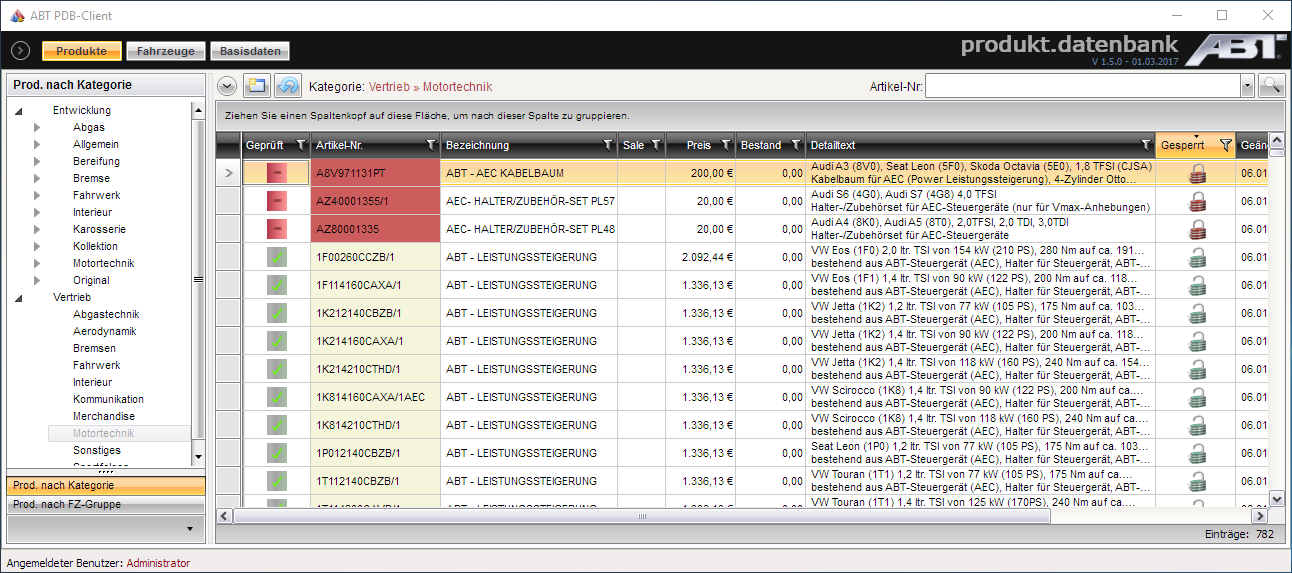Expand the Abgas tree node
Image resolution: width=1292 pixels, height=573 pixels.
tap(37, 128)
